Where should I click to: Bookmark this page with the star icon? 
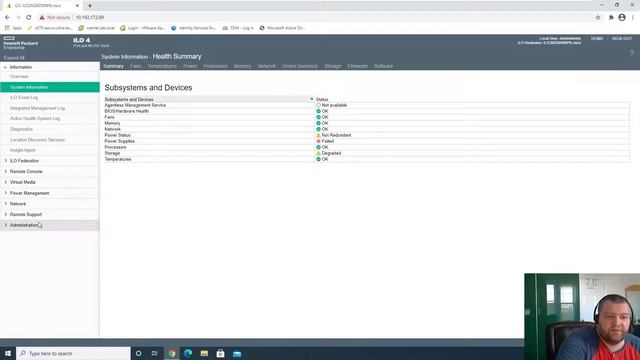(x=598, y=18)
